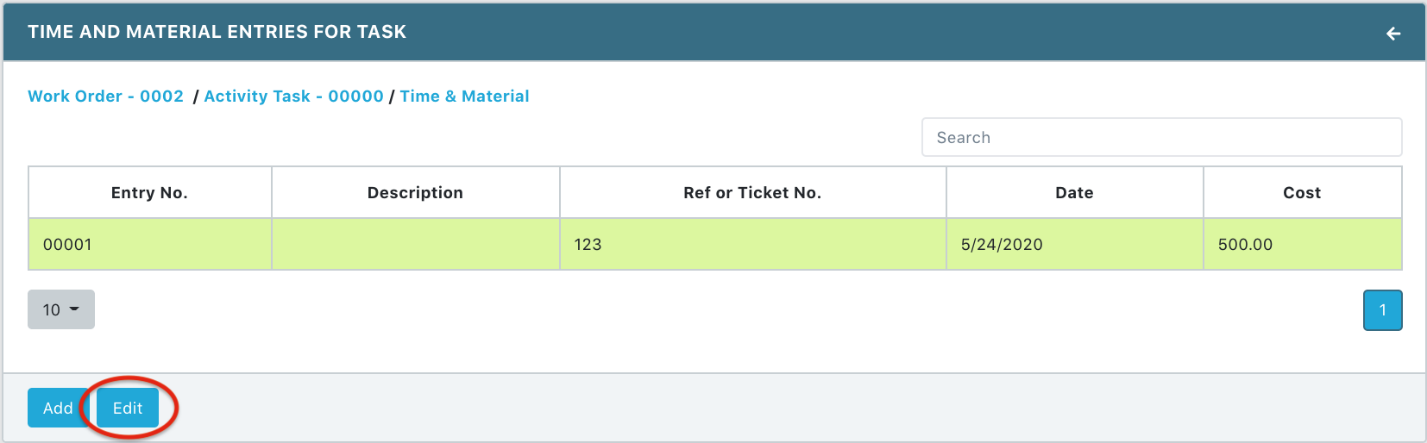Go to page 1 in pagination
Image resolution: width=1427 pixels, height=443 pixels.
[x=1383, y=310]
